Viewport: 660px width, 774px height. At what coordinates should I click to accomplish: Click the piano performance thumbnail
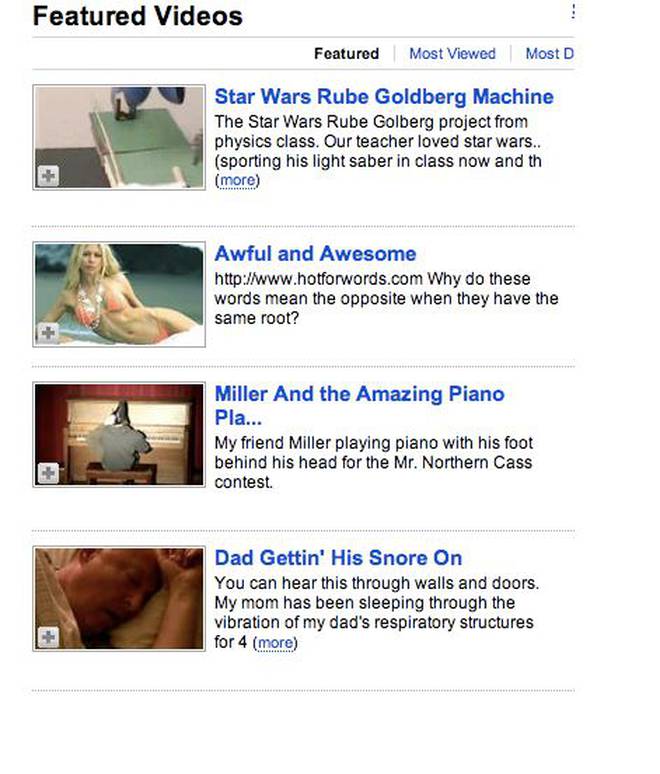(x=119, y=434)
